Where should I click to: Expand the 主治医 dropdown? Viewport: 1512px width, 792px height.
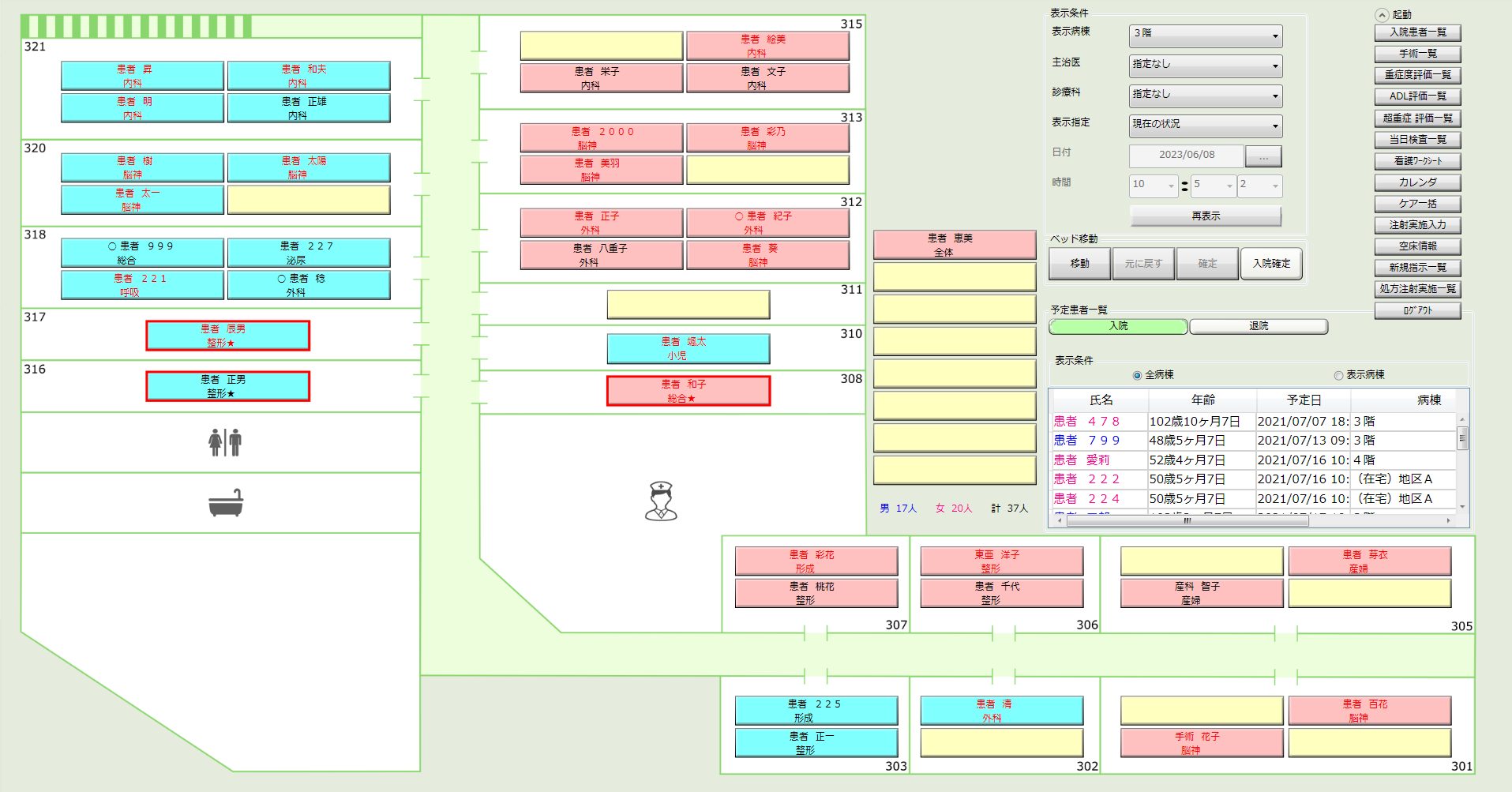click(x=1205, y=64)
